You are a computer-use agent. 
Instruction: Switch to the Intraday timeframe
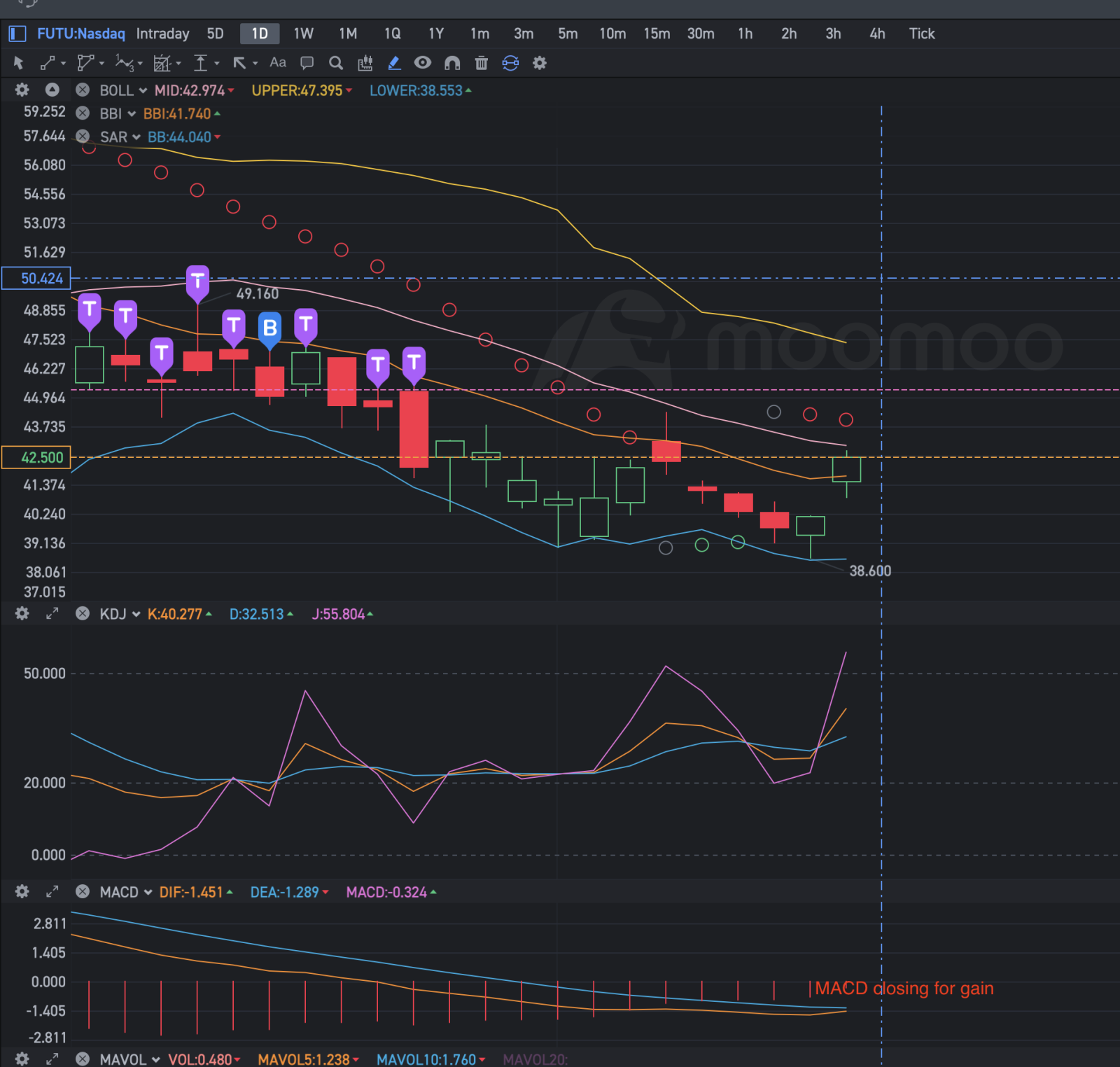tap(162, 34)
